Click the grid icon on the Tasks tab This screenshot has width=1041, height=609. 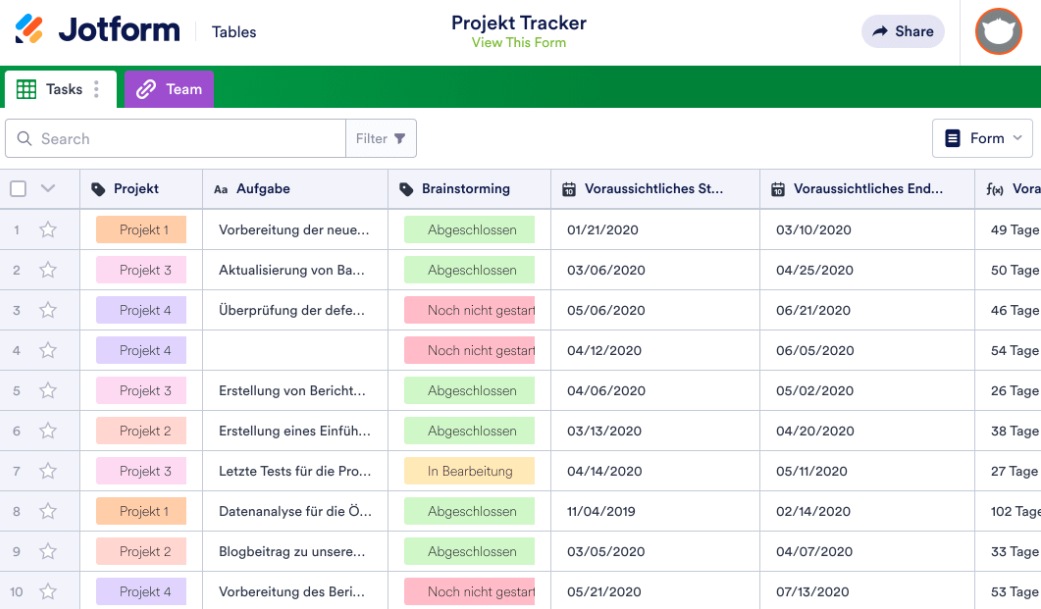25,89
